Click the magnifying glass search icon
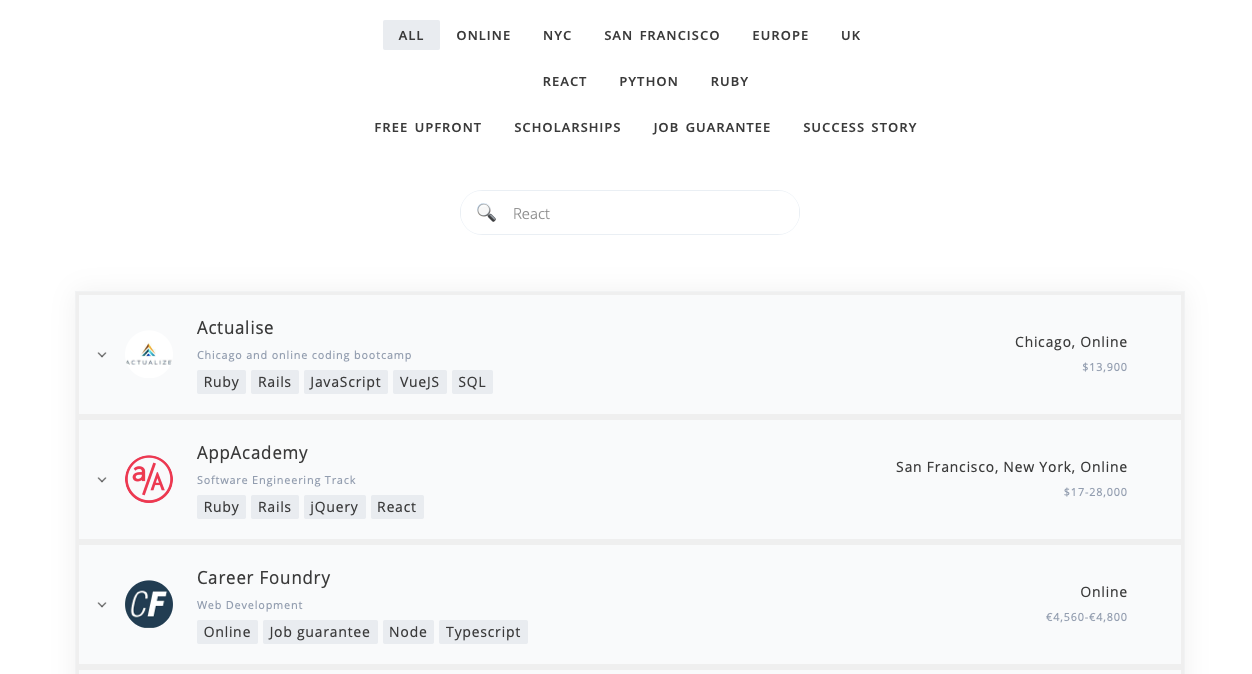 [x=486, y=212]
